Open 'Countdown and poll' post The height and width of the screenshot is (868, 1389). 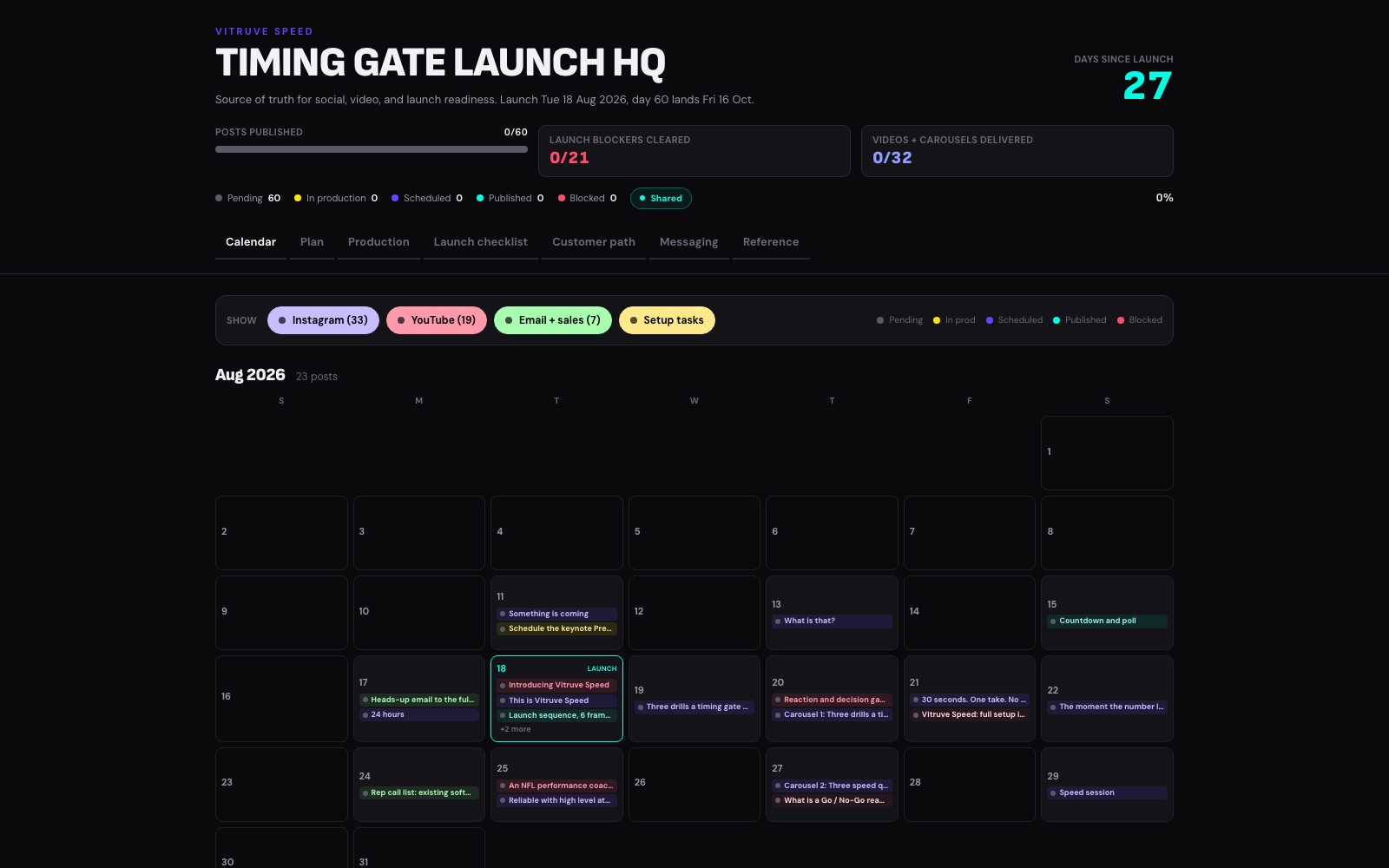point(1107,621)
